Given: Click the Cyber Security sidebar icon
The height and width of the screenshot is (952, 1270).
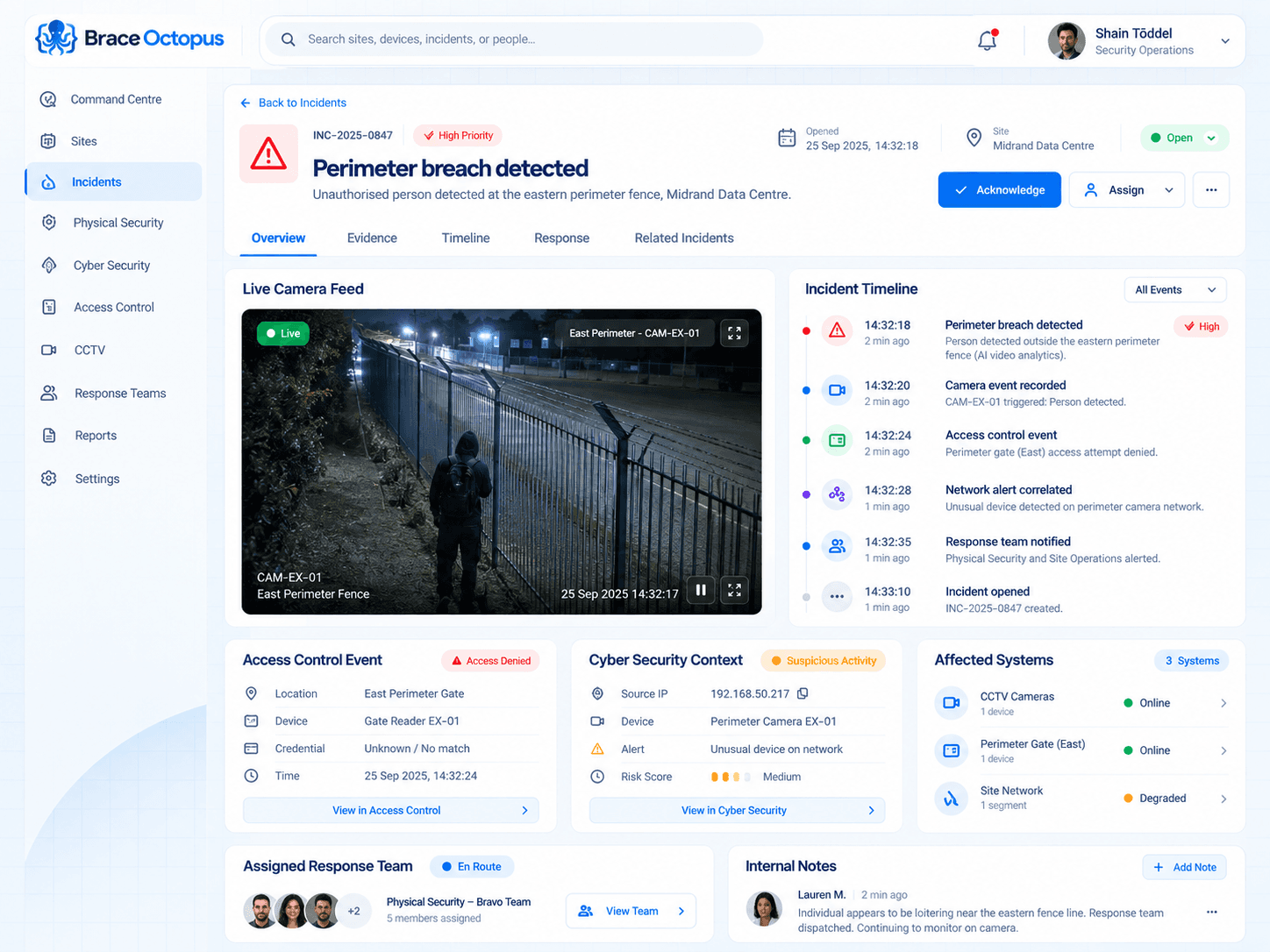Looking at the screenshot, I should coord(49,266).
